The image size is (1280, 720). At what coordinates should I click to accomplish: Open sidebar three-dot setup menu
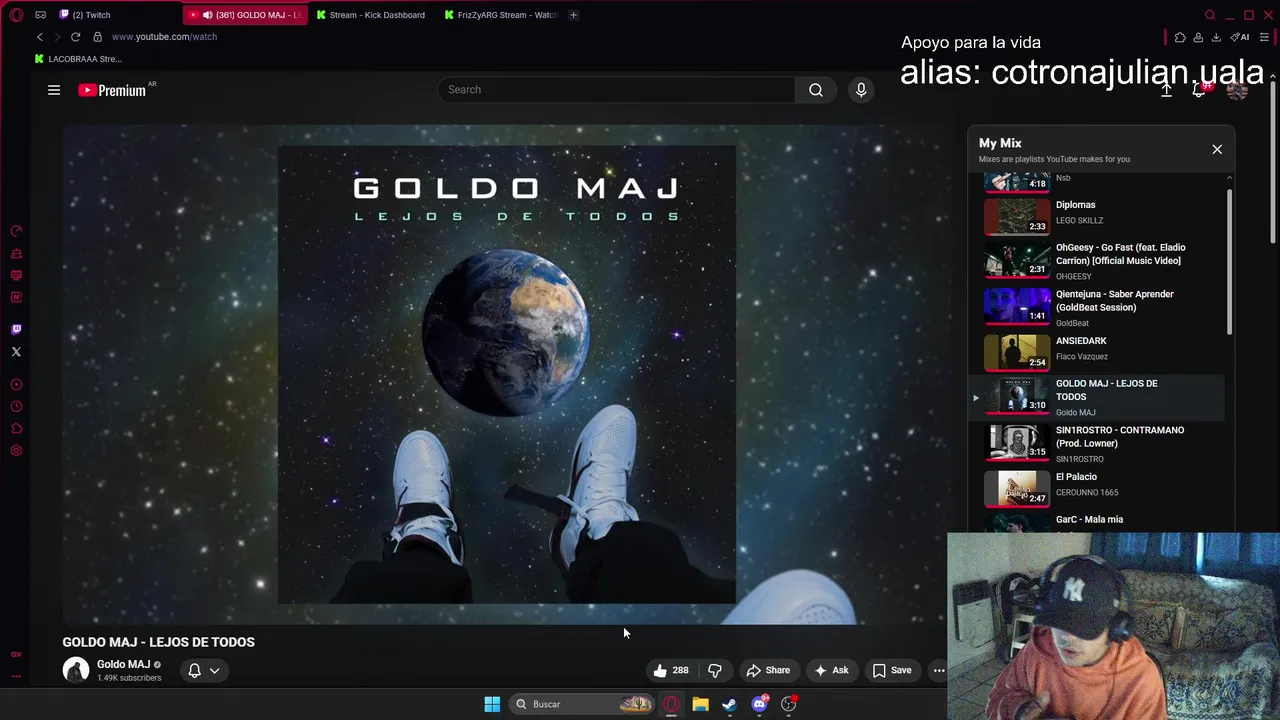pos(16,676)
